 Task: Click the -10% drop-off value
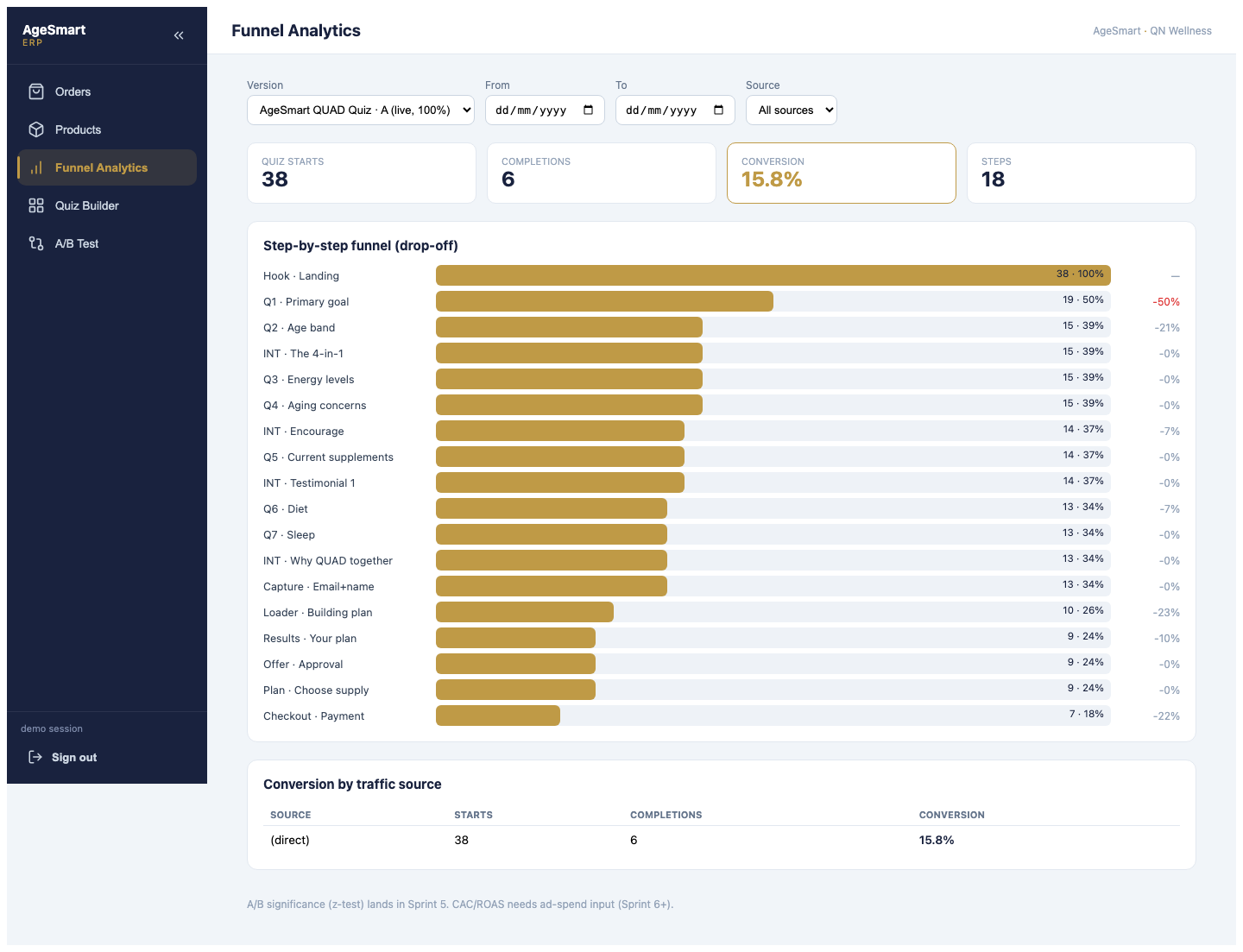coord(1167,638)
